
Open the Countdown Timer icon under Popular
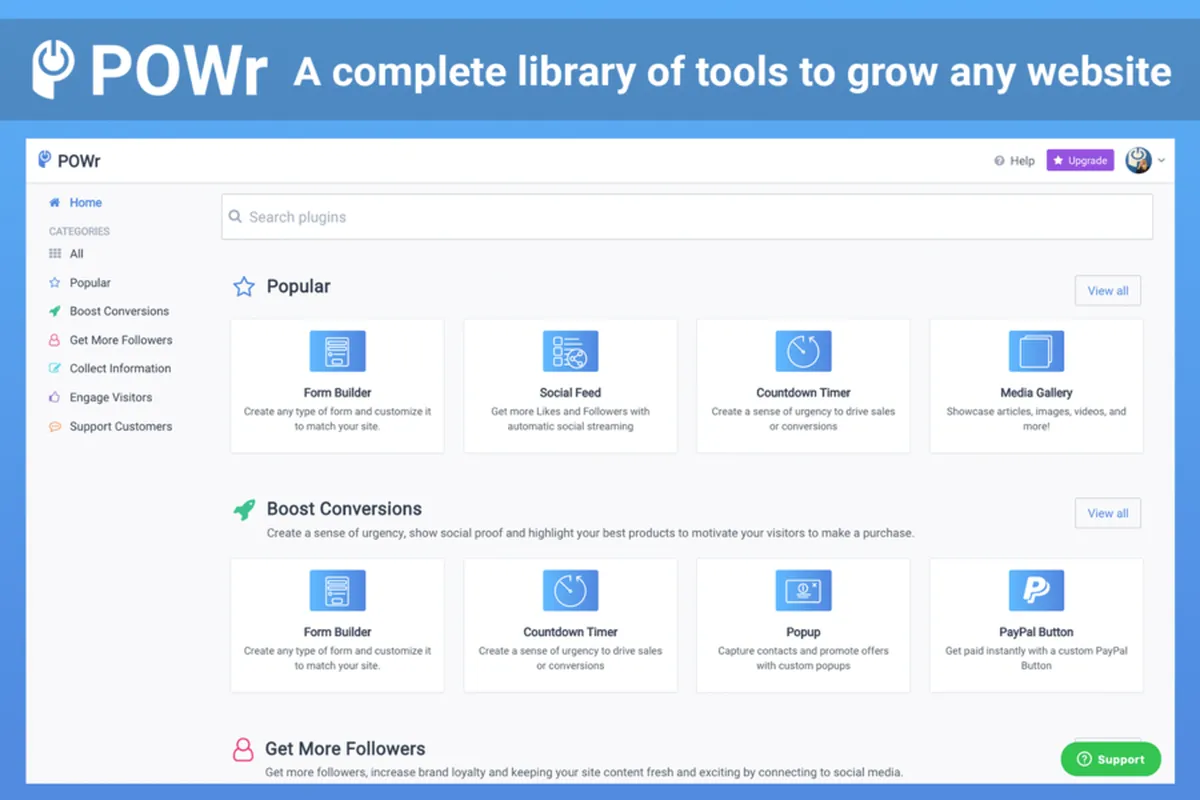(x=804, y=351)
